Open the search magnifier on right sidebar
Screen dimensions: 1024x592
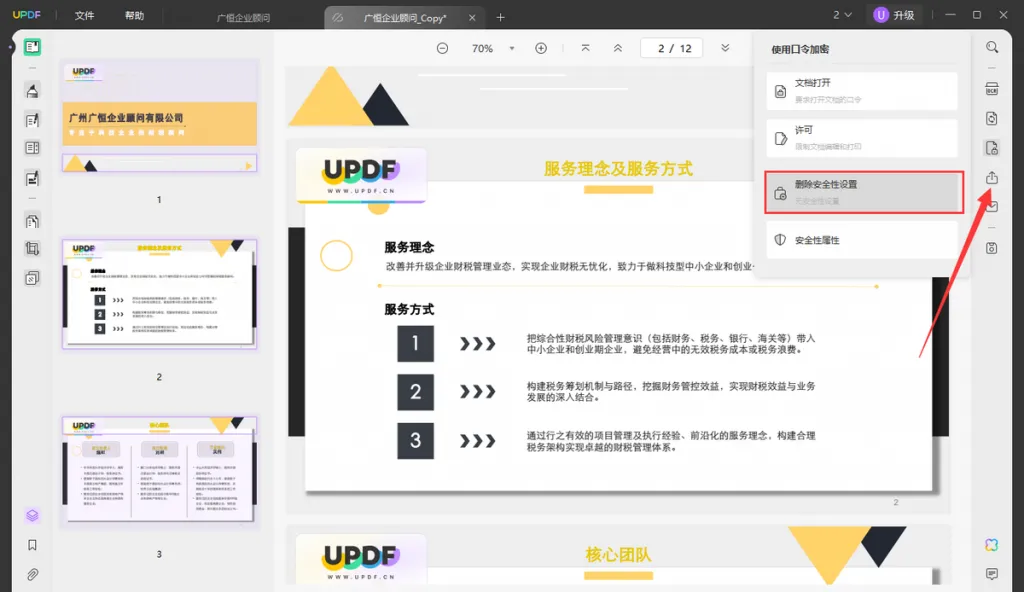point(992,47)
